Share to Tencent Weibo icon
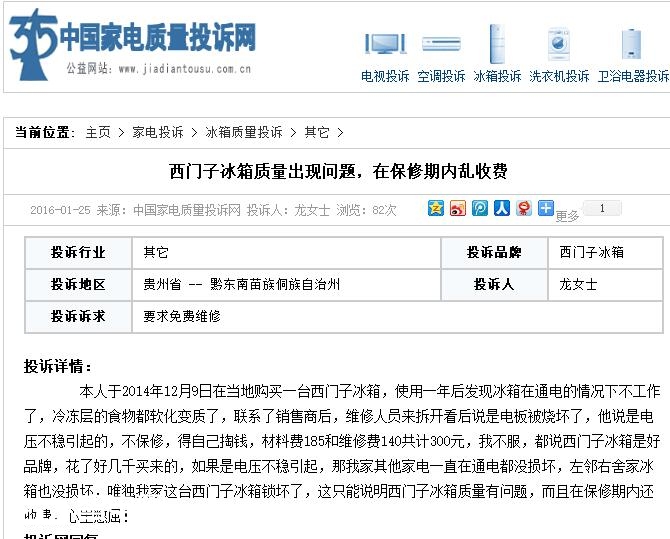Screen dimensions: 670x539 (480, 208)
